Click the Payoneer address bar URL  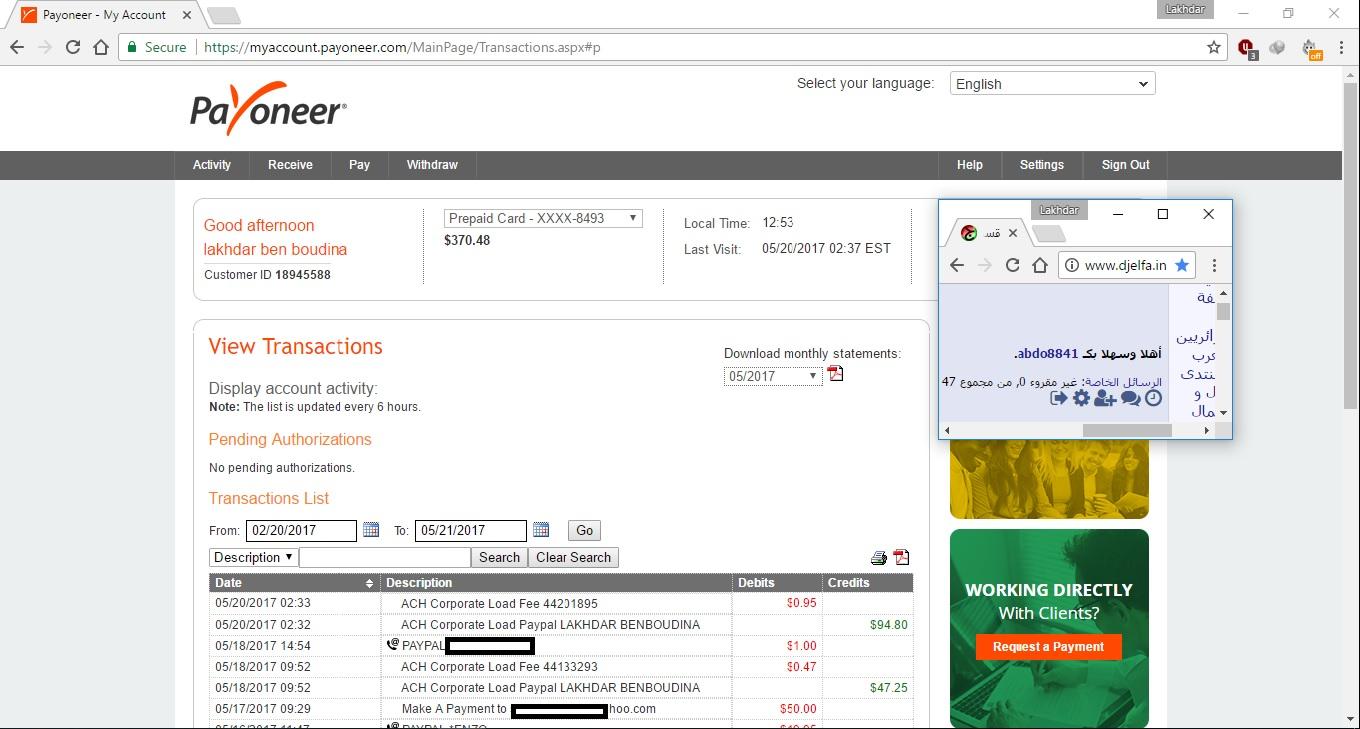402,47
